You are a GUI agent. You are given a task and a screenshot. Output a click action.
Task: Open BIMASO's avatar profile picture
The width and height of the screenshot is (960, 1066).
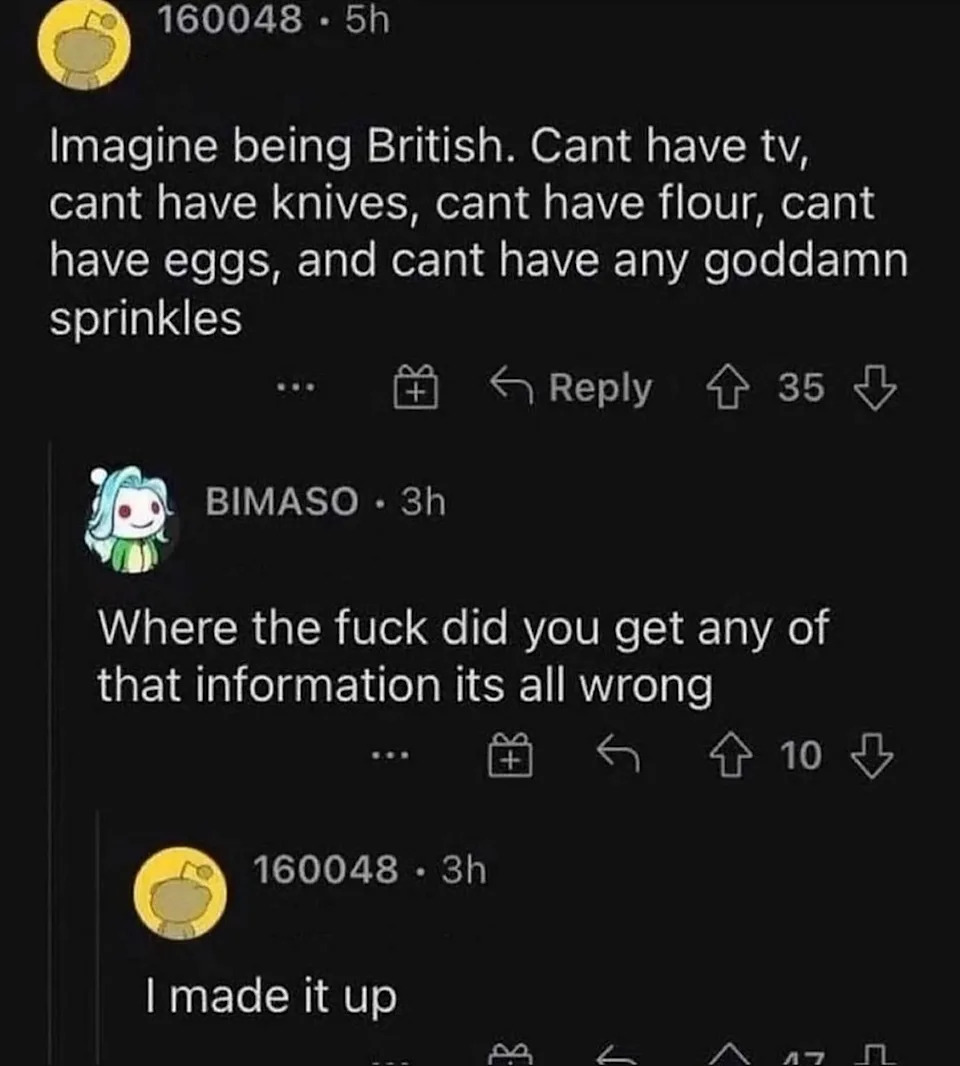130,518
